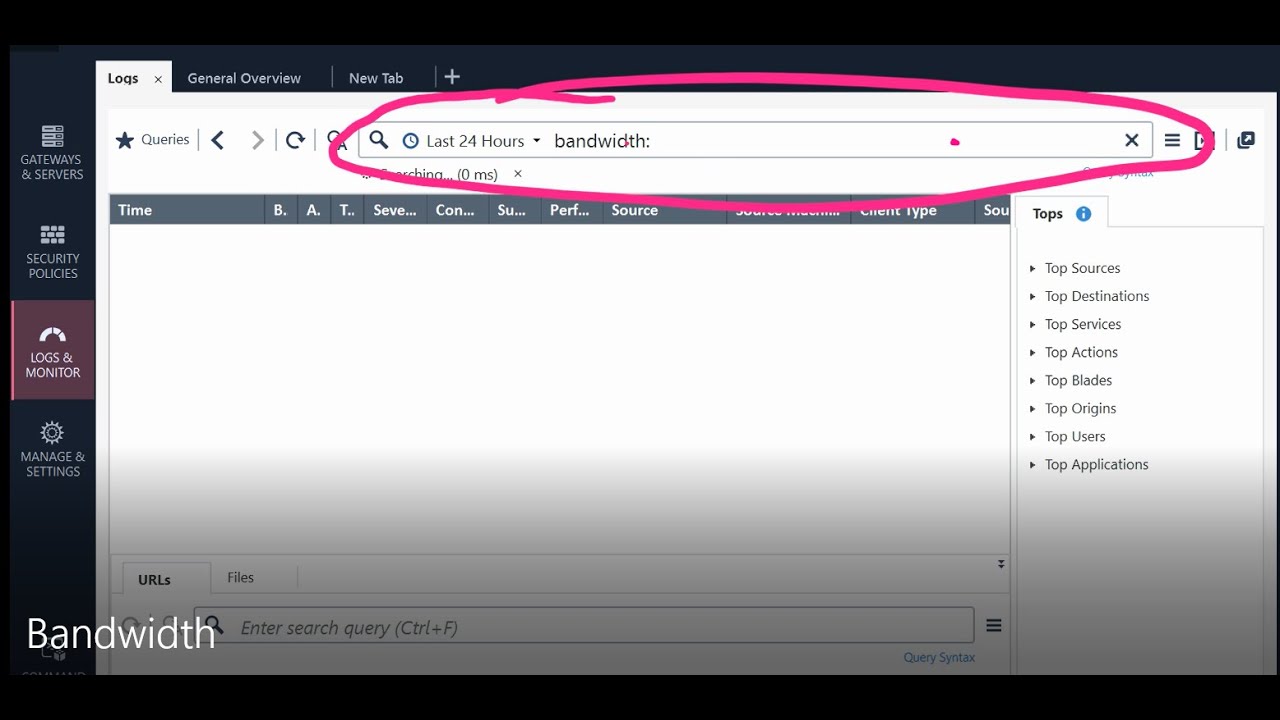Select Logs & Monitor view
1280x720 pixels.
[52, 350]
